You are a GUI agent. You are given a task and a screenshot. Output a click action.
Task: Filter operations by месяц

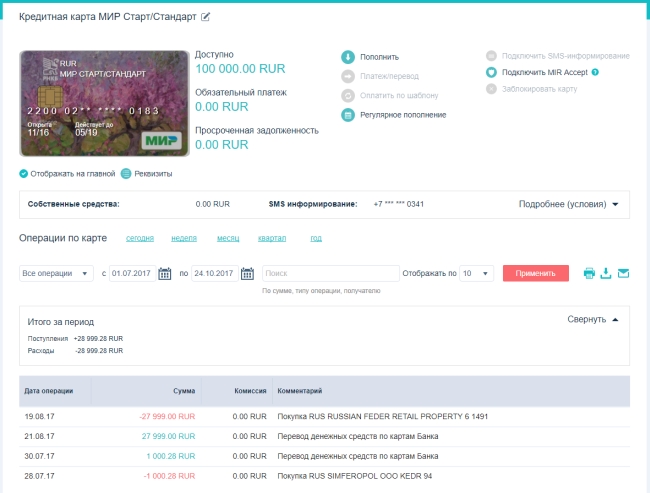point(228,238)
